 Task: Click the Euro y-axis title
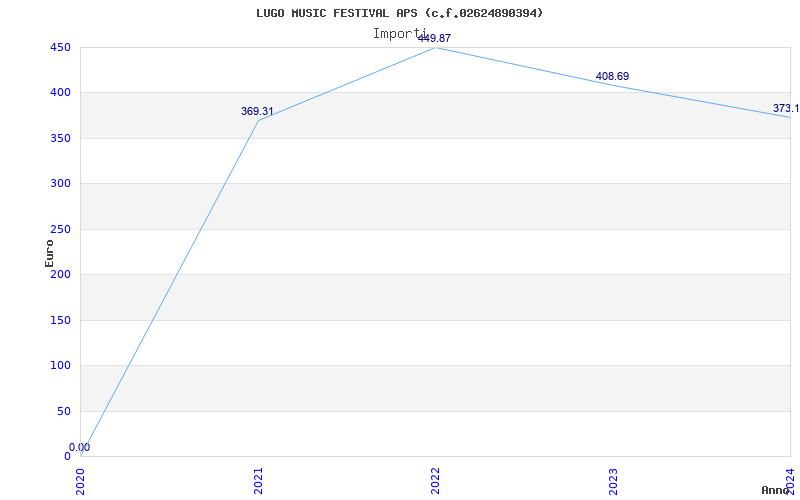tap(49, 253)
